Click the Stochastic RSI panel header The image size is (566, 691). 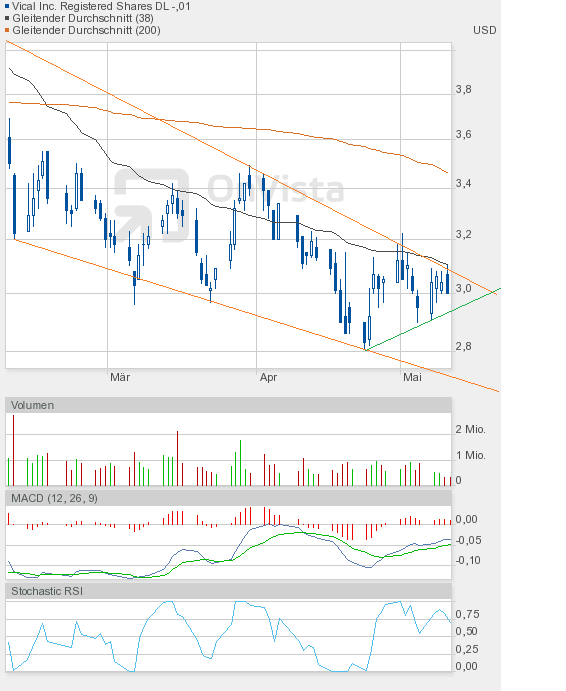coord(228,591)
